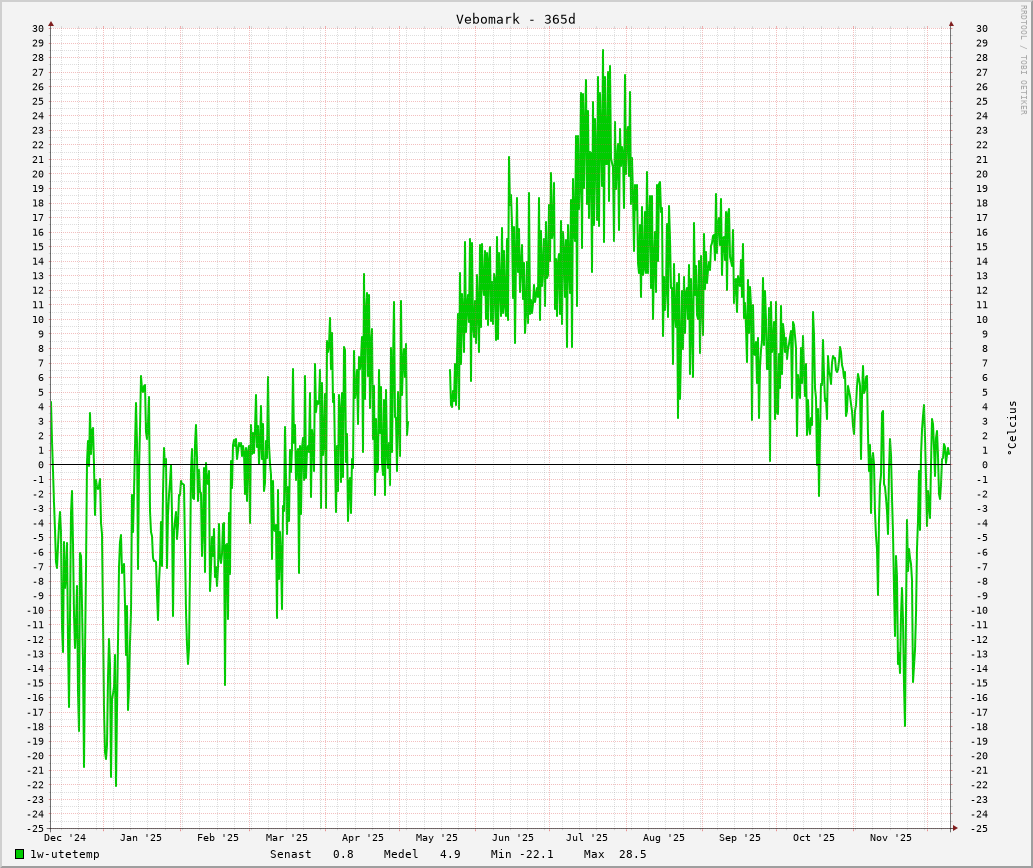Click the chart title Vebomark - 365d
Image resolution: width=1033 pixels, height=868 pixels.
pos(515,19)
